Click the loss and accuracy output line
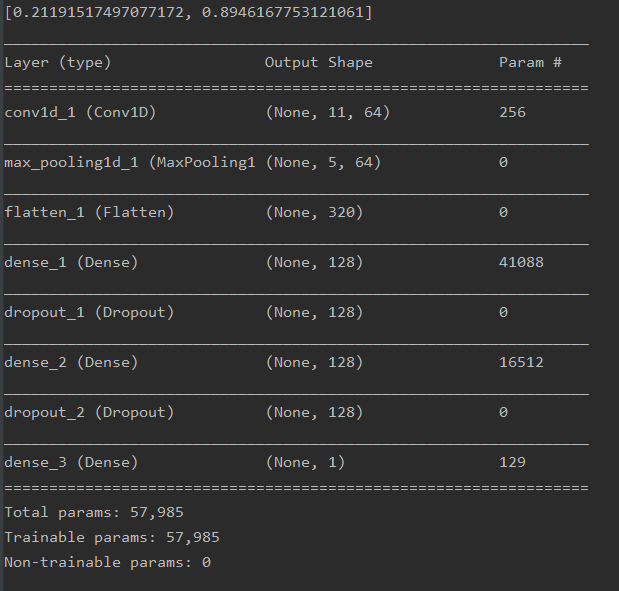Image resolution: width=619 pixels, height=591 pixels. pyautogui.click(x=189, y=12)
